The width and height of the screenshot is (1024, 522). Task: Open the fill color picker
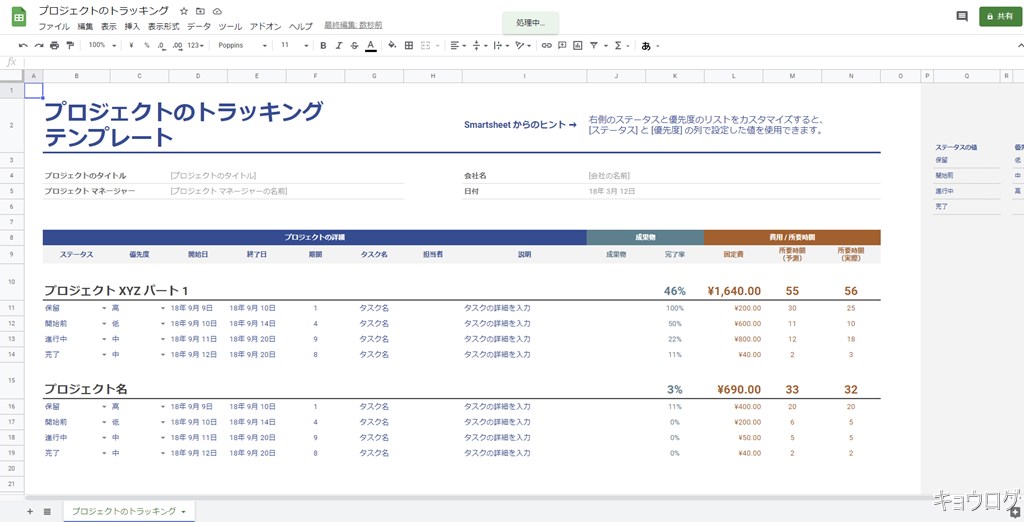tap(392, 46)
